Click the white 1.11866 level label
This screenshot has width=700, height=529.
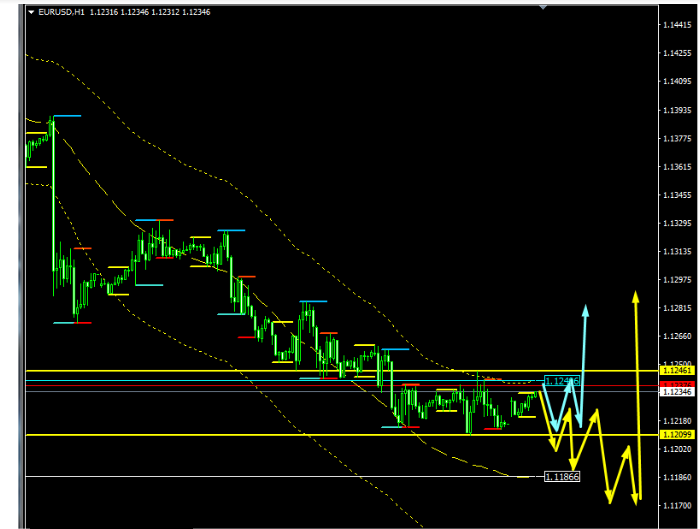click(559, 477)
